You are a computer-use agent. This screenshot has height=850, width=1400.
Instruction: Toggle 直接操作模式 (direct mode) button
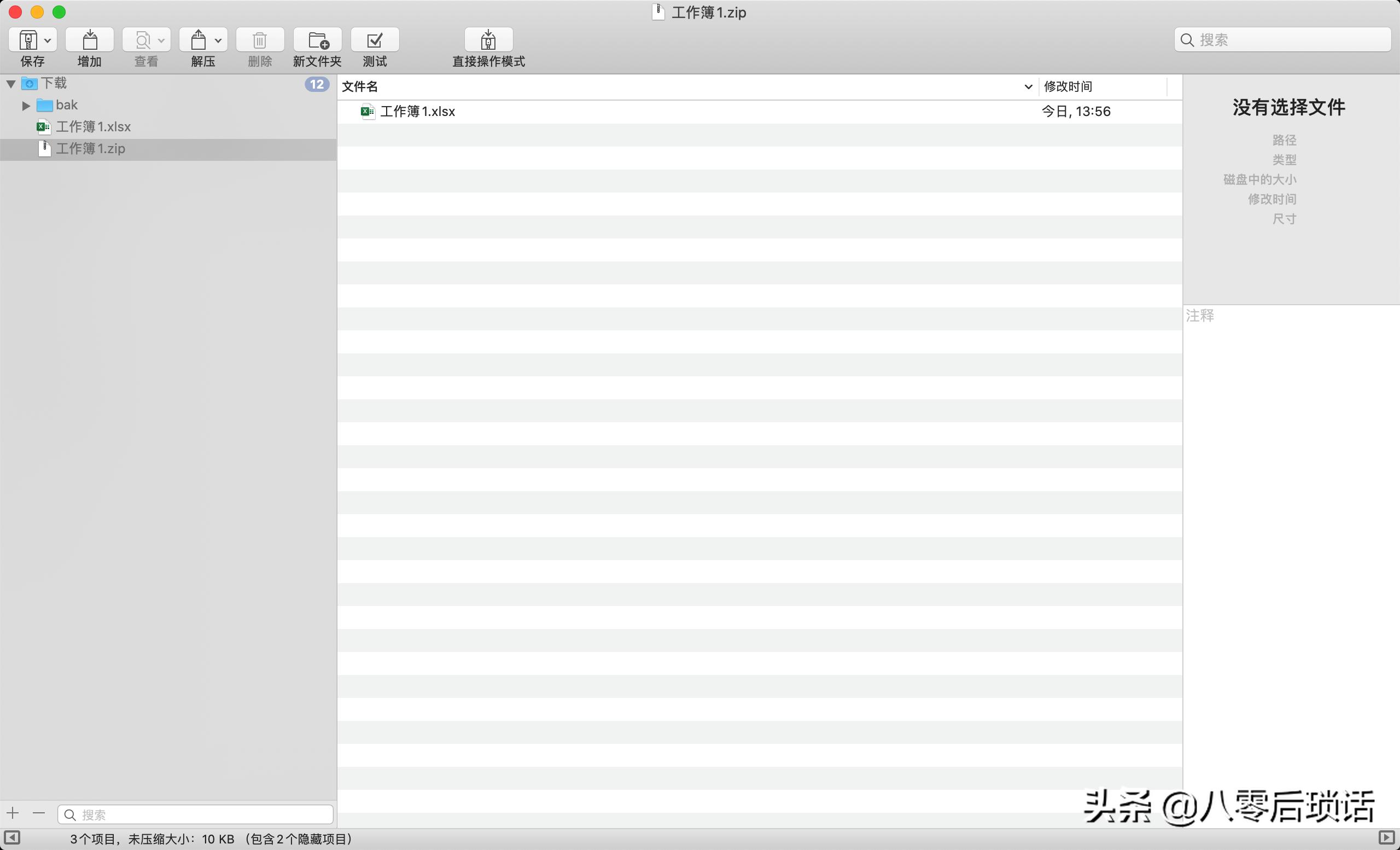(488, 40)
